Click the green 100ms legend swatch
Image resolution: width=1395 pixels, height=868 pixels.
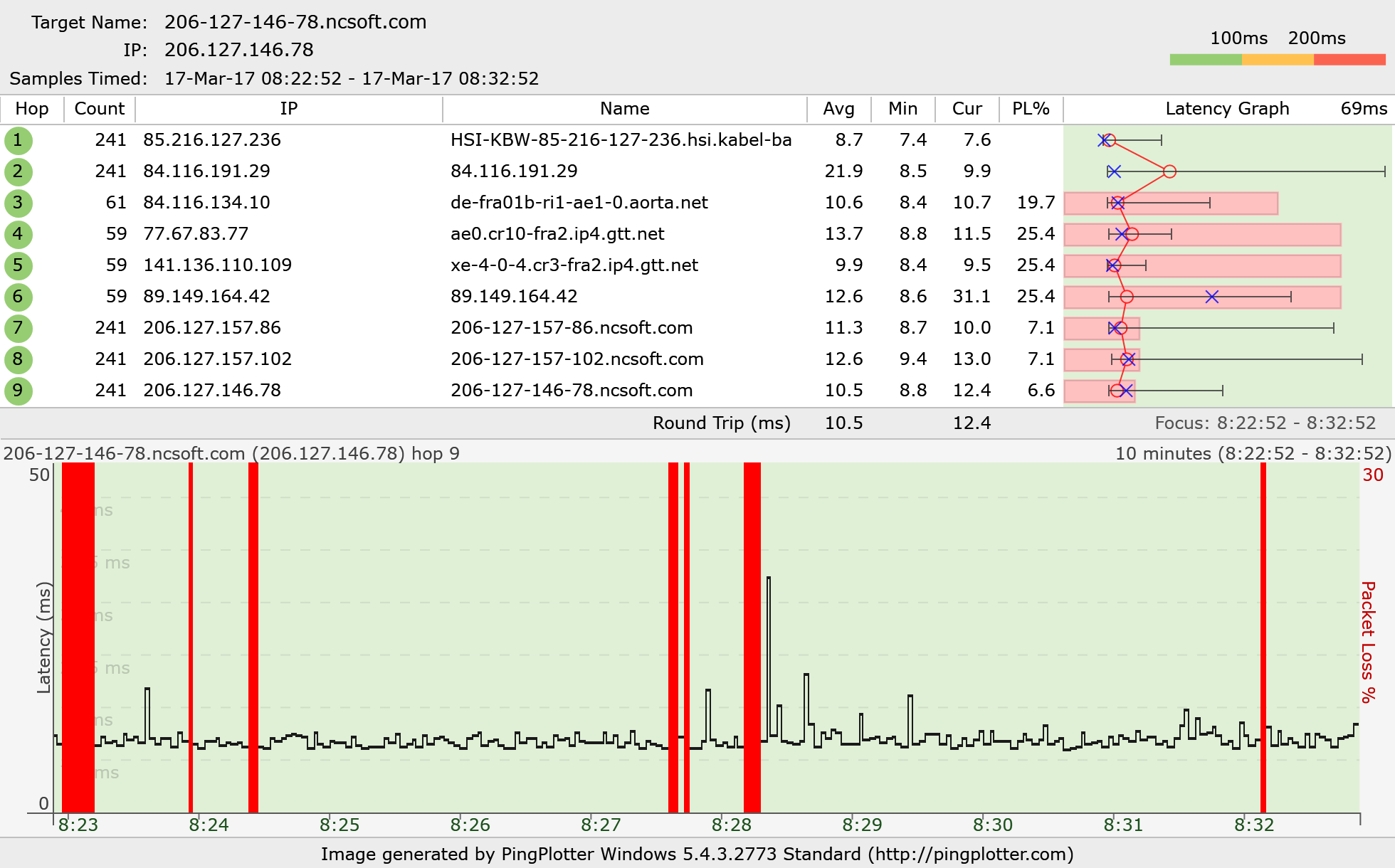[x=1206, y=60]
